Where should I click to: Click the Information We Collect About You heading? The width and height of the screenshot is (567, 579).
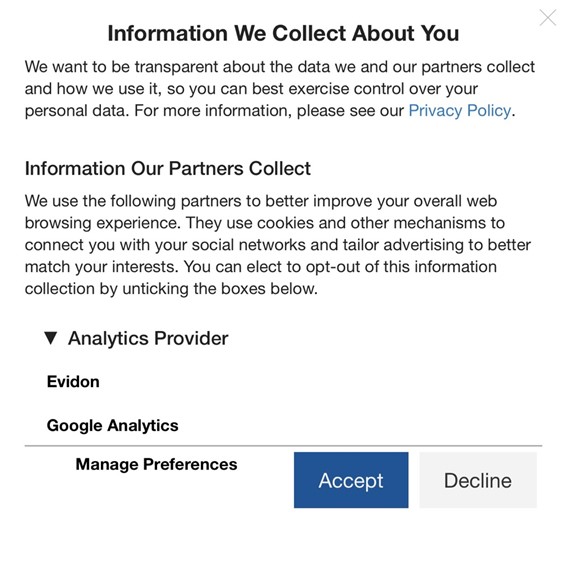click(x=284, y=33)
